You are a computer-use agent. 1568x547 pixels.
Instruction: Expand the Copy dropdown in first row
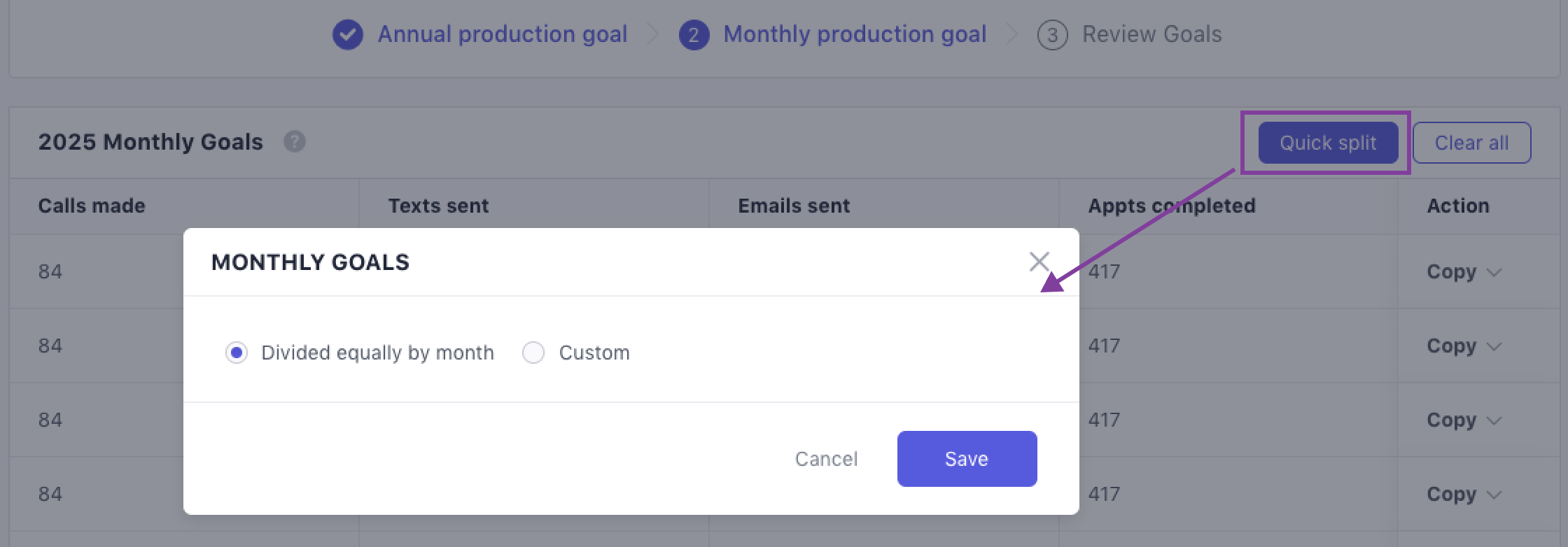click(1464, 272)
